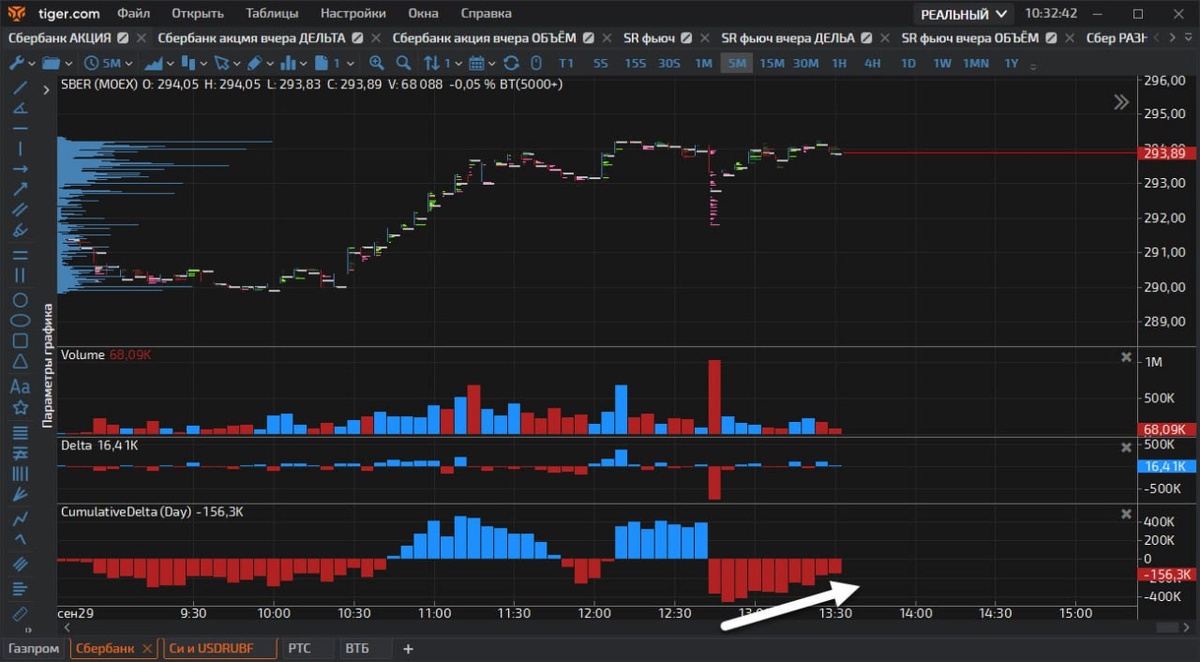This screenshot has width=1200, height=662.
Task: Select the 1W timeframe
Action: click(x=942, y=63)
